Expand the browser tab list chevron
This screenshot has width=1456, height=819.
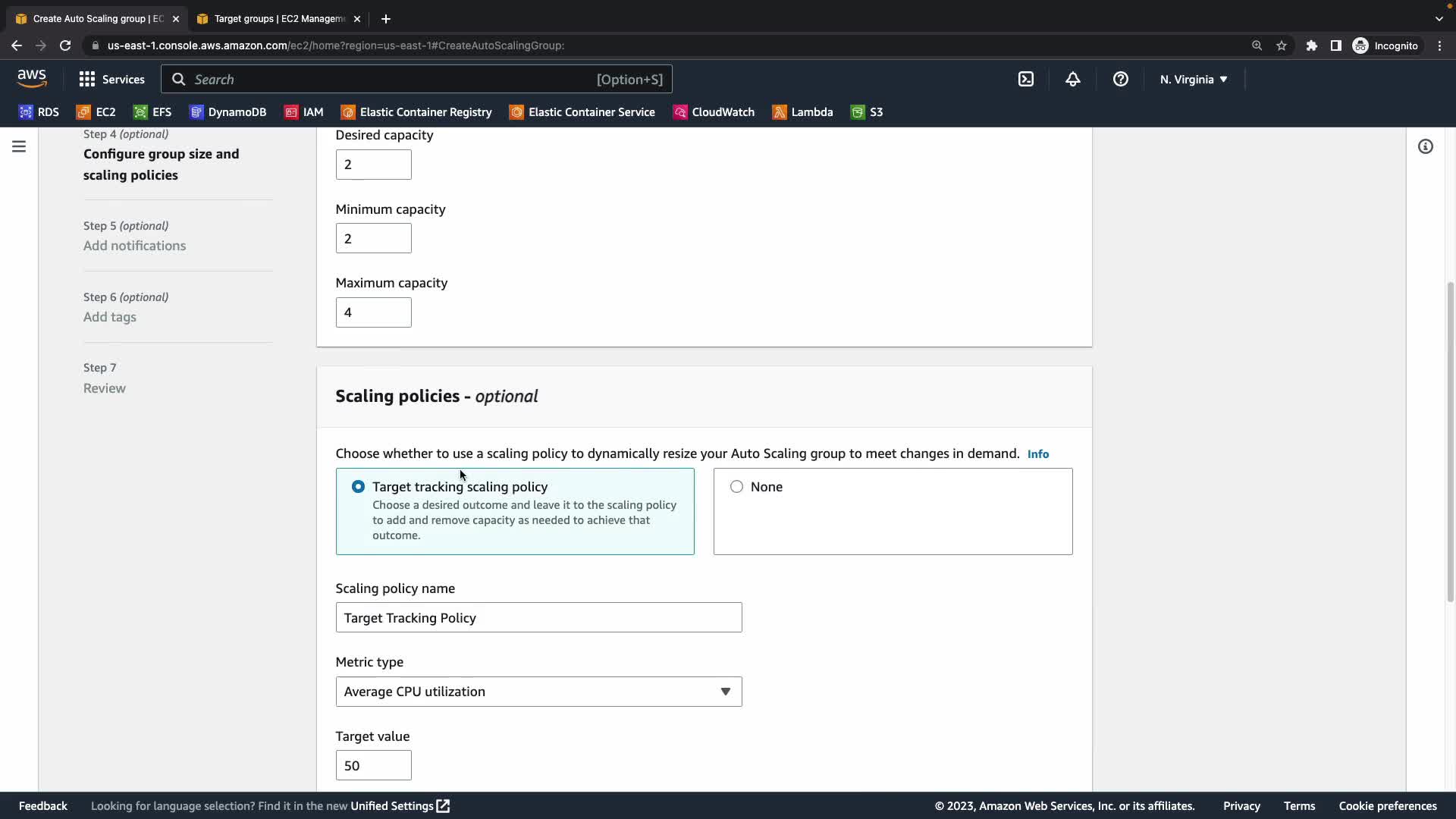[x=1439, y=18]
